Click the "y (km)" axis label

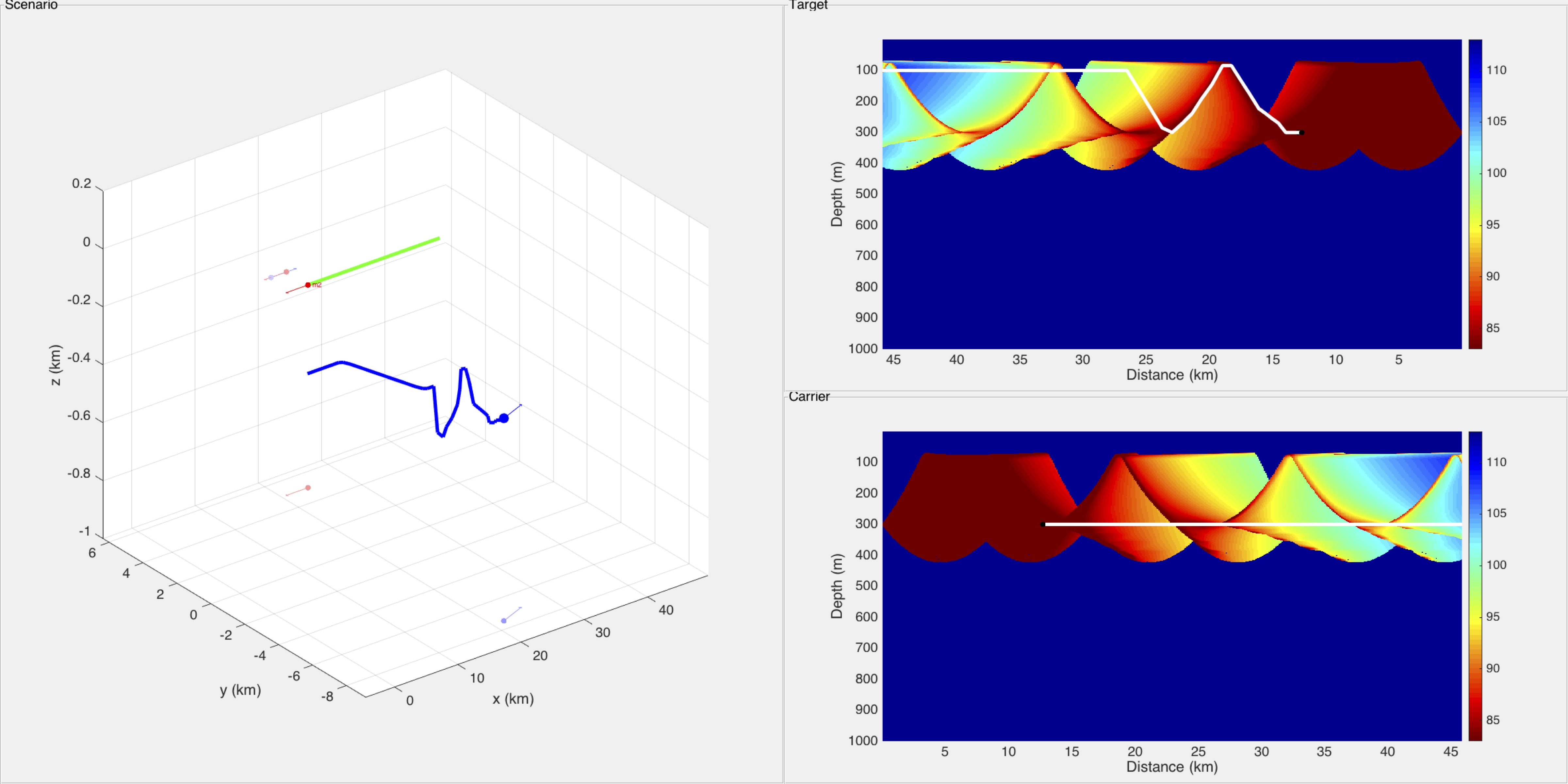[240, 690]
